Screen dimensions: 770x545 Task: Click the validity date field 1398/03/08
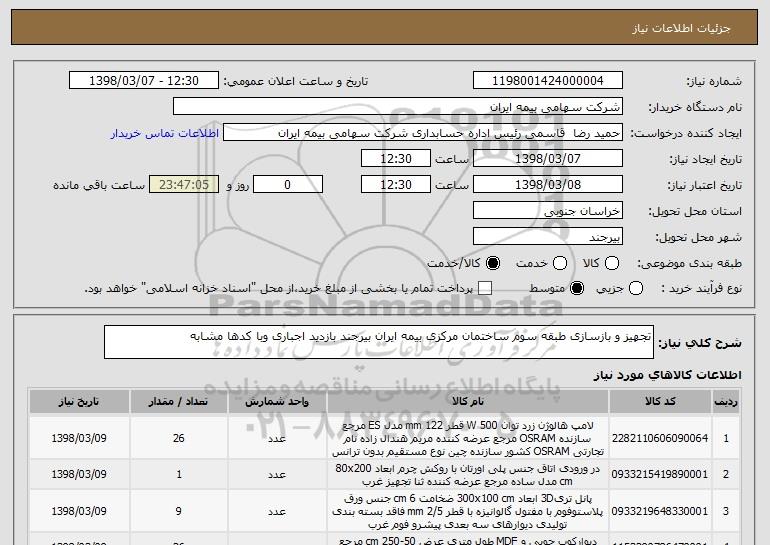(548, 185)
